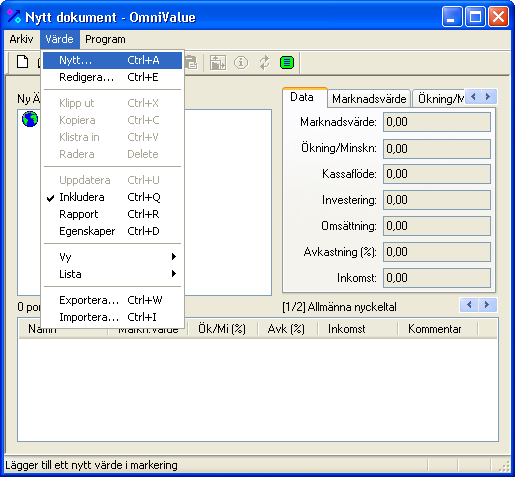Screen dimensions: 515x477
Task: Click the Investering value field
Action: coord(437,200)
